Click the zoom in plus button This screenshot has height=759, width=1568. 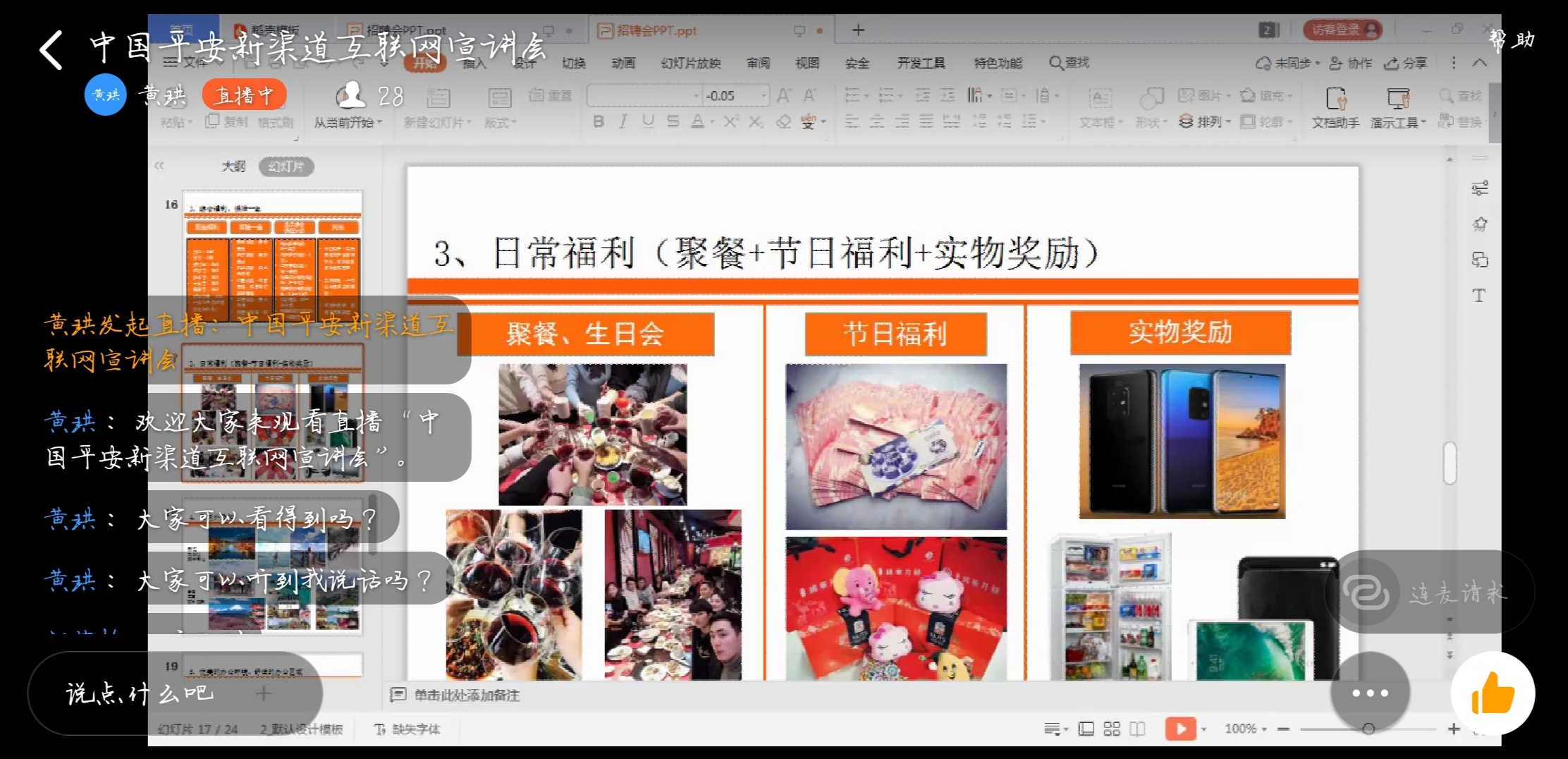(1454, 729)
